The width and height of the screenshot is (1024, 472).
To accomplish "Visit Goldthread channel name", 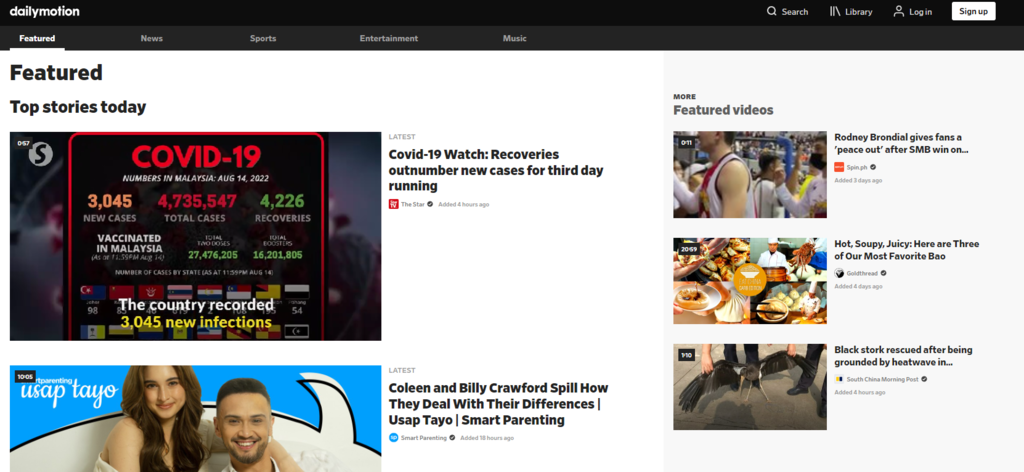I will [x=862, y=273].
